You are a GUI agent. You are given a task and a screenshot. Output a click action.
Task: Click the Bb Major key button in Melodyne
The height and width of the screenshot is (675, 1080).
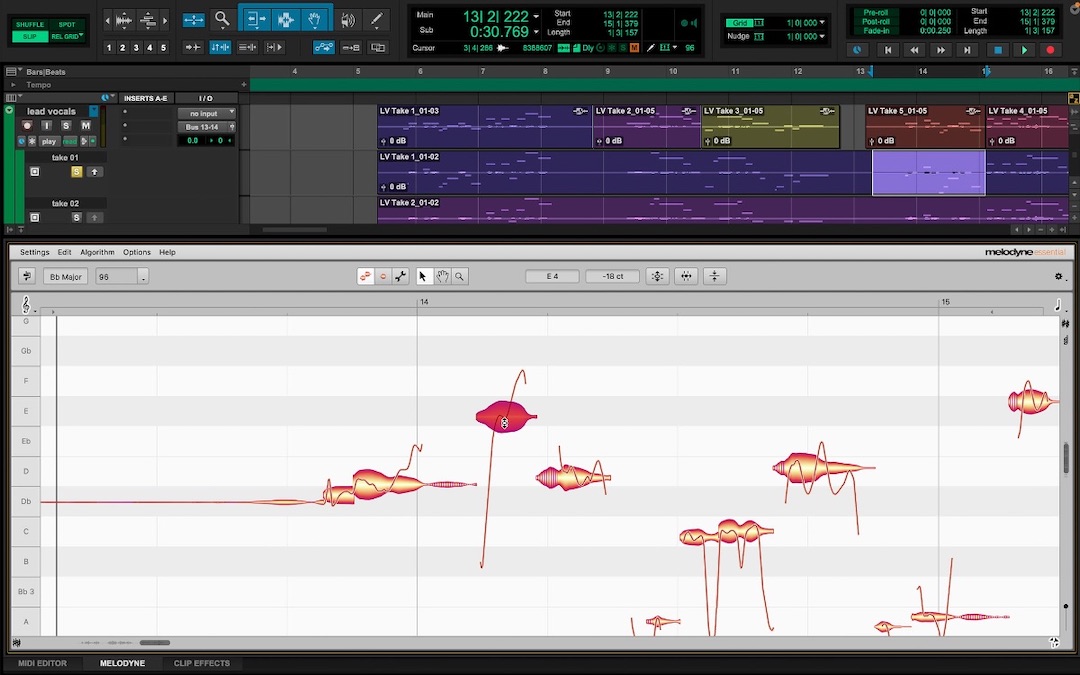point(65,276)
